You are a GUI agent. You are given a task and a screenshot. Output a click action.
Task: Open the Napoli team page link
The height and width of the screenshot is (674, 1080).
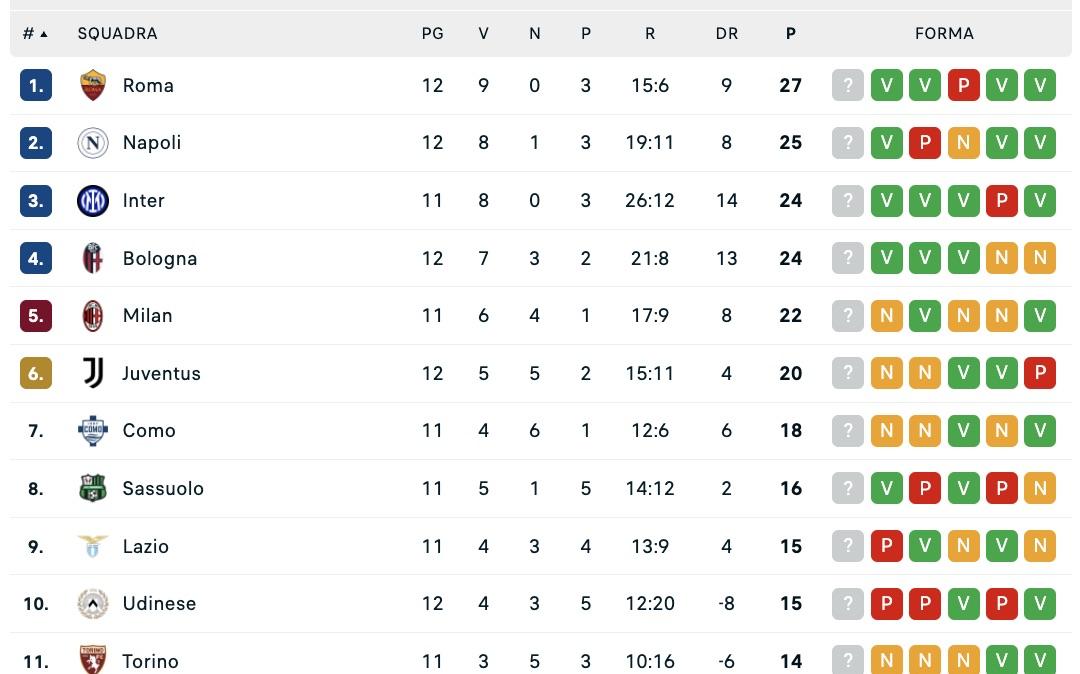point(152,143)
